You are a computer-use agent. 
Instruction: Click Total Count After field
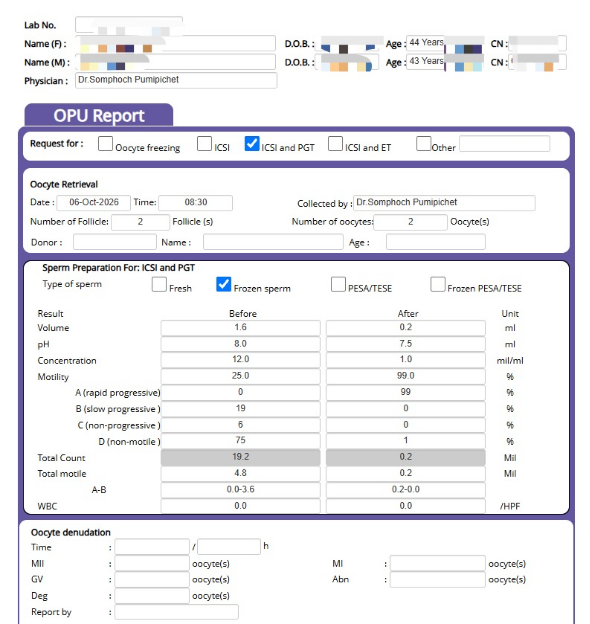coord(406,457)
